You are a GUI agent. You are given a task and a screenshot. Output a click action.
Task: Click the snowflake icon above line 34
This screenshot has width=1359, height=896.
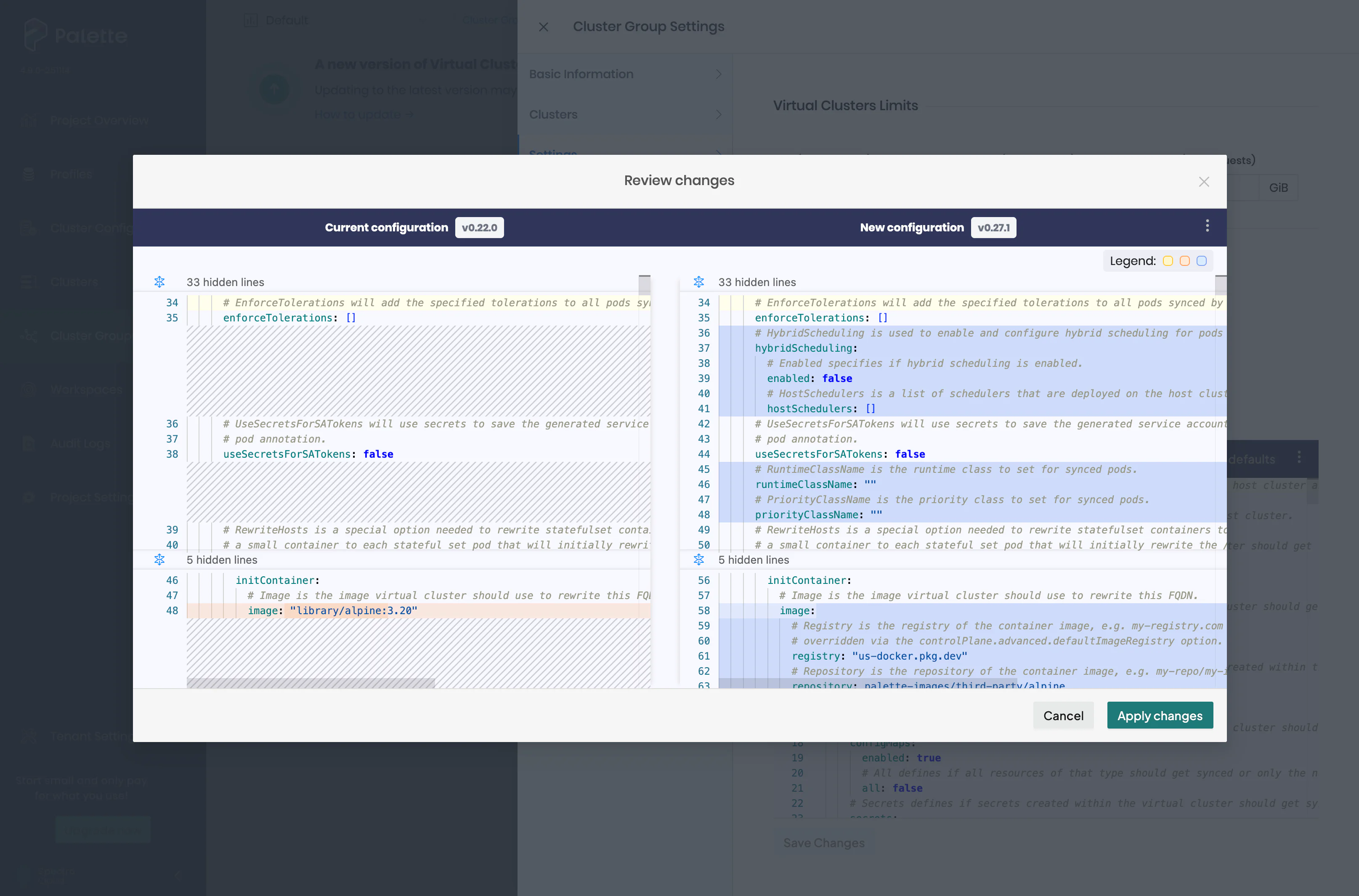click(x=159, y=282)
